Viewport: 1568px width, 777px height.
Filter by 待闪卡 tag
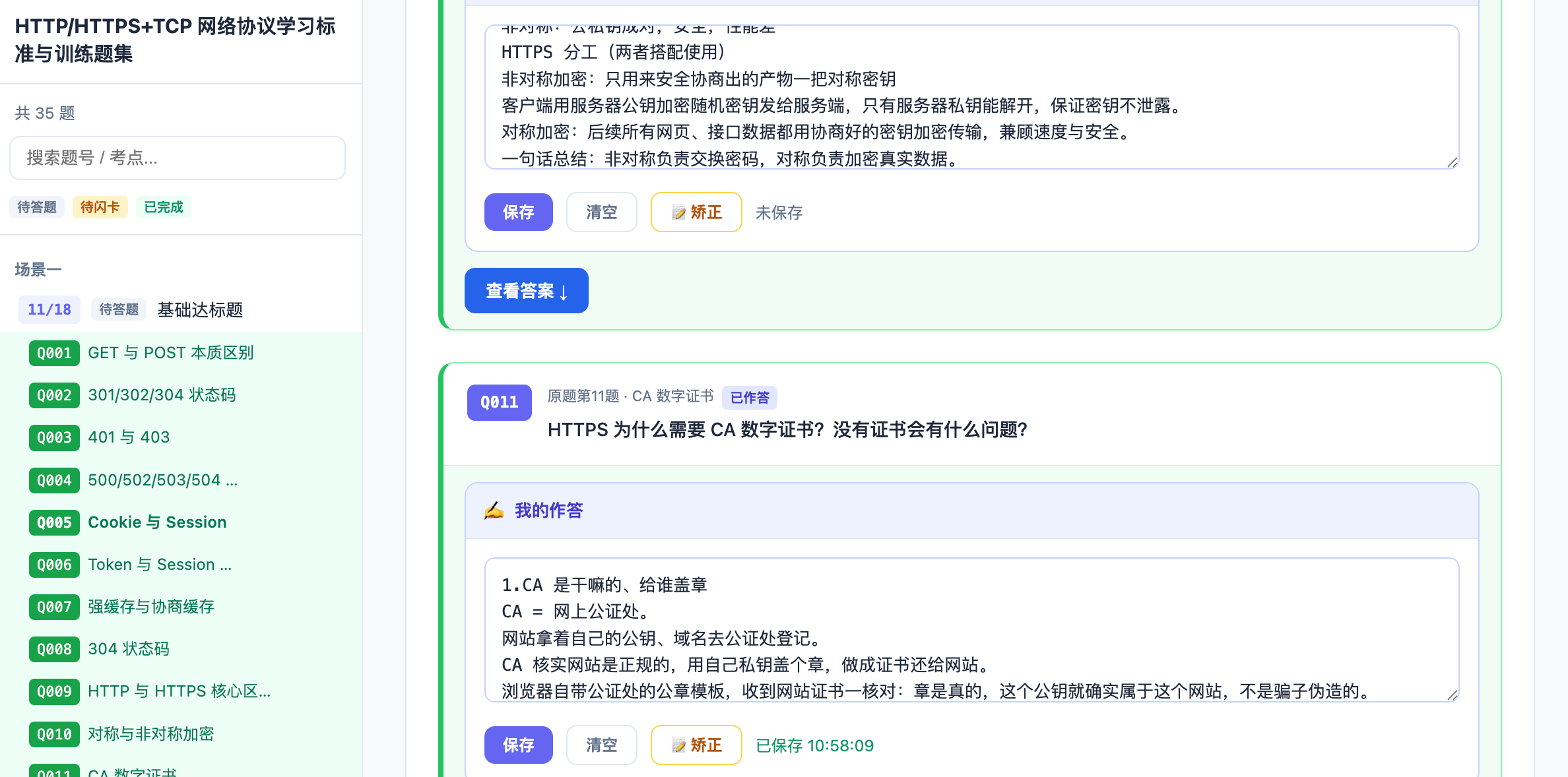click(100, 207)
